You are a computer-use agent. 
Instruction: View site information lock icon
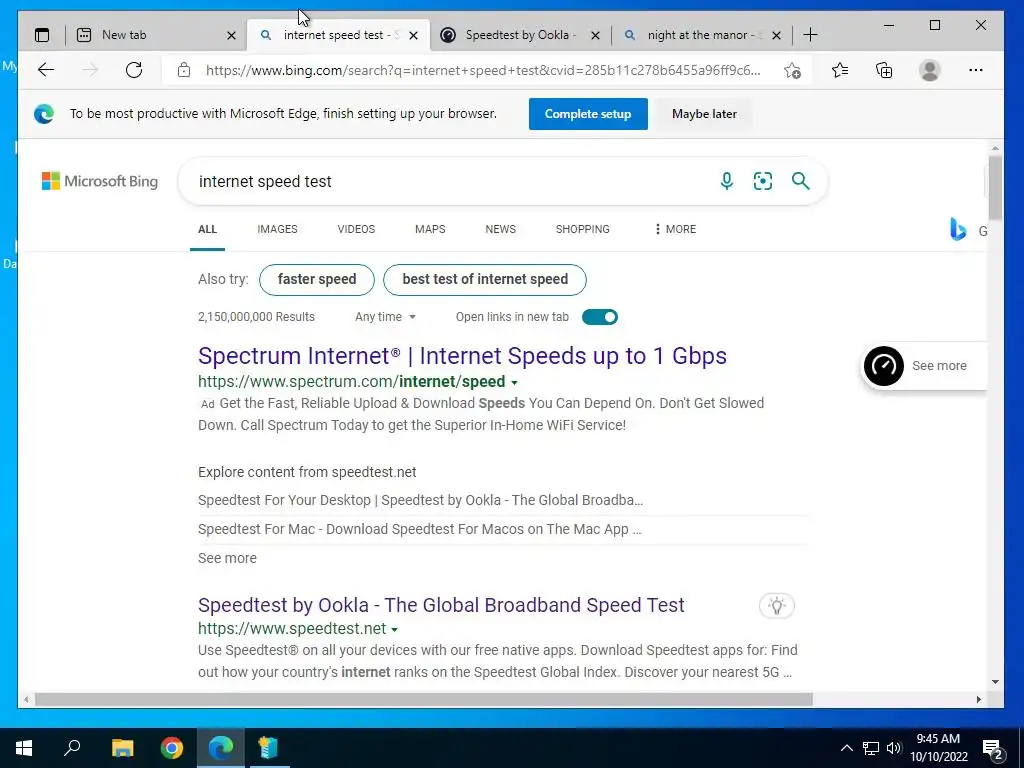184,70
